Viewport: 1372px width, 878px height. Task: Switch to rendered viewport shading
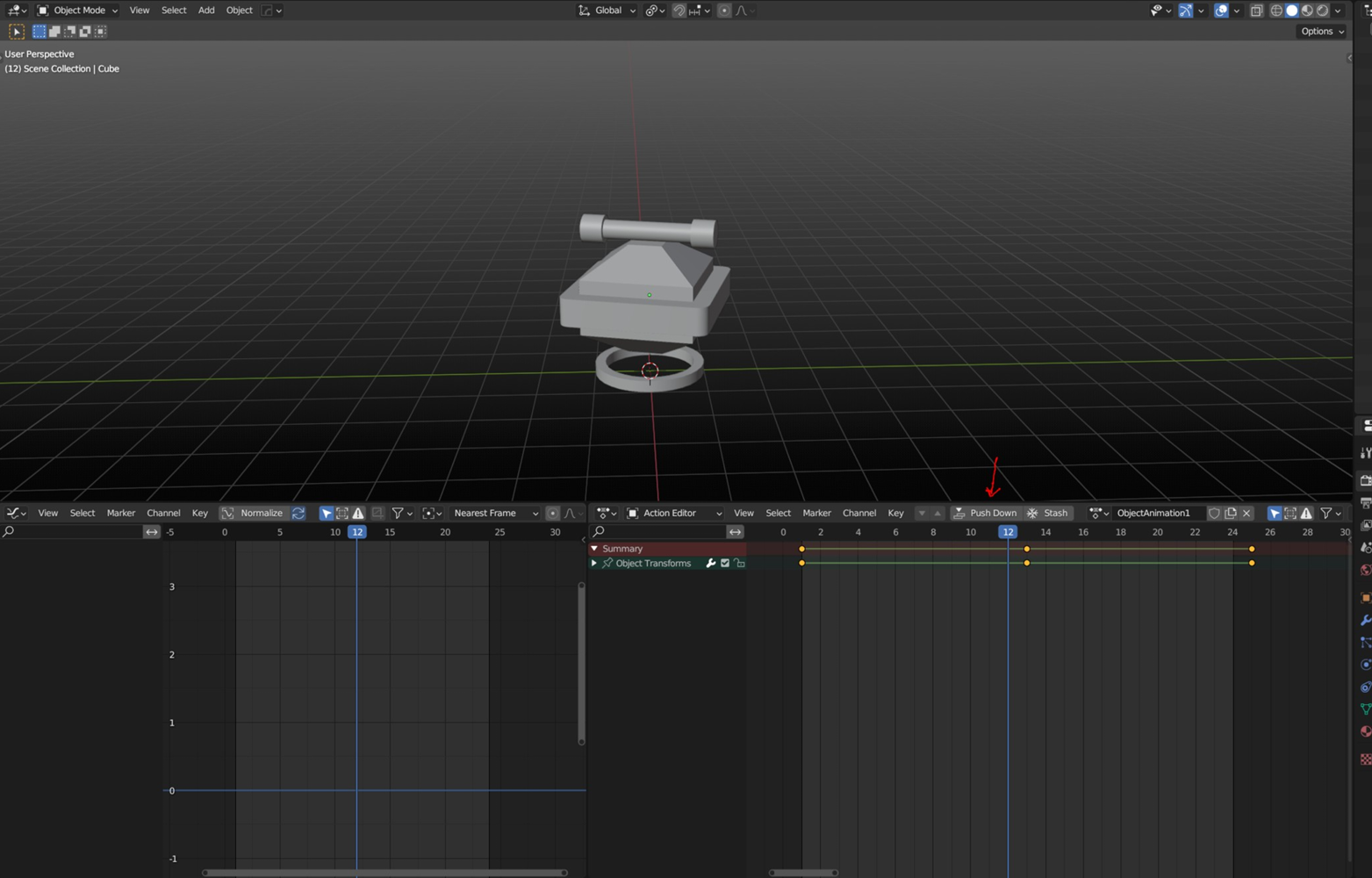pyautogui.click(x=1323, y=11)
